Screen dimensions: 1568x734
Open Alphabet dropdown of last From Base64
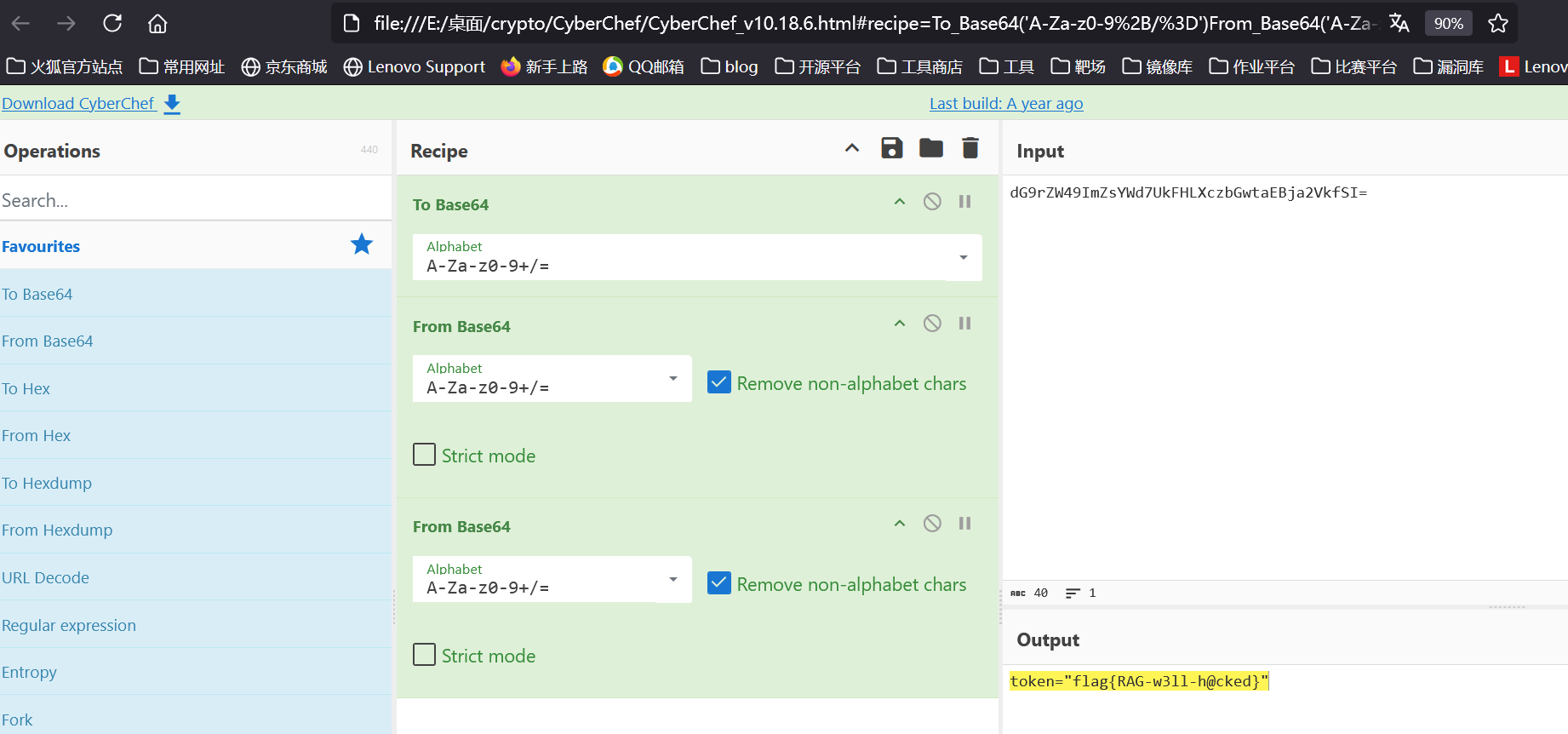point(672,579)
